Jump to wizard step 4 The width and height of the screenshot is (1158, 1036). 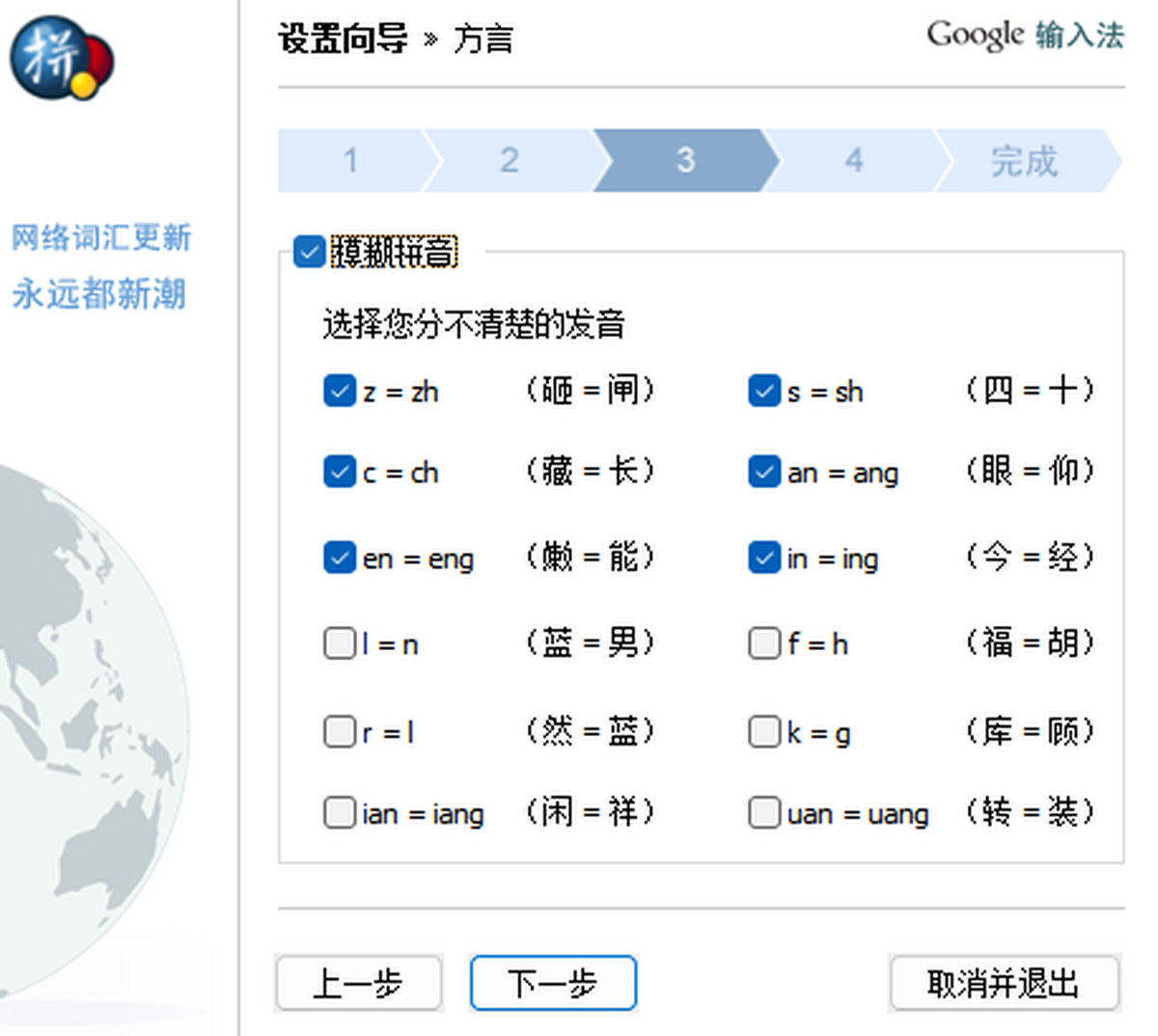coord(854,160)
